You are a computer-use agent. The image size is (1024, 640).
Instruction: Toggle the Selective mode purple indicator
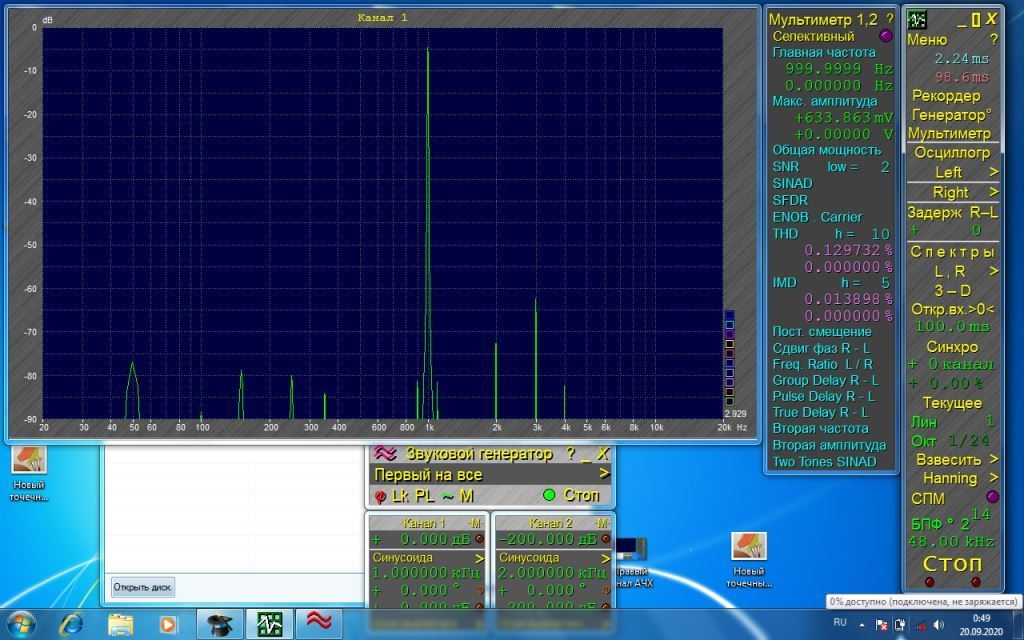(884, 36)
